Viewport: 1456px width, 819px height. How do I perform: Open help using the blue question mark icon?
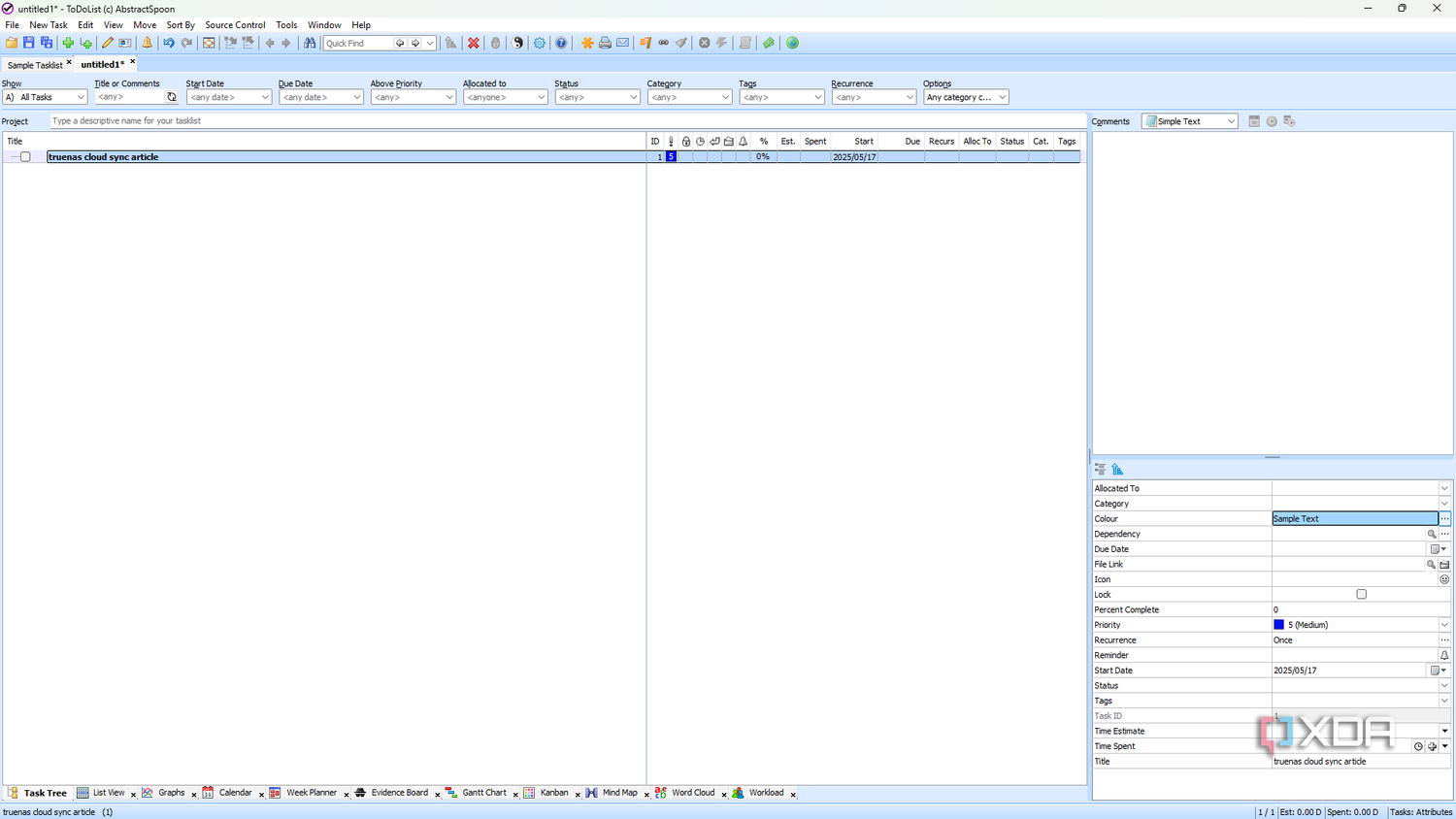(561, 43)
